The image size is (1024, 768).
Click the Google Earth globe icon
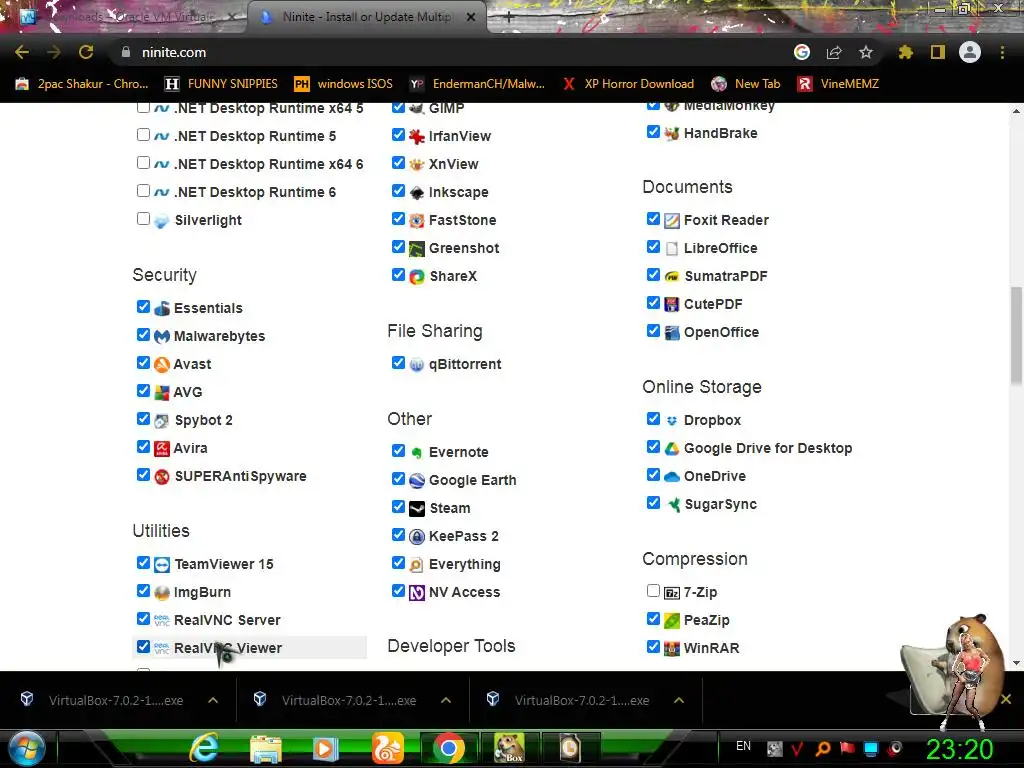coord(417,481)
